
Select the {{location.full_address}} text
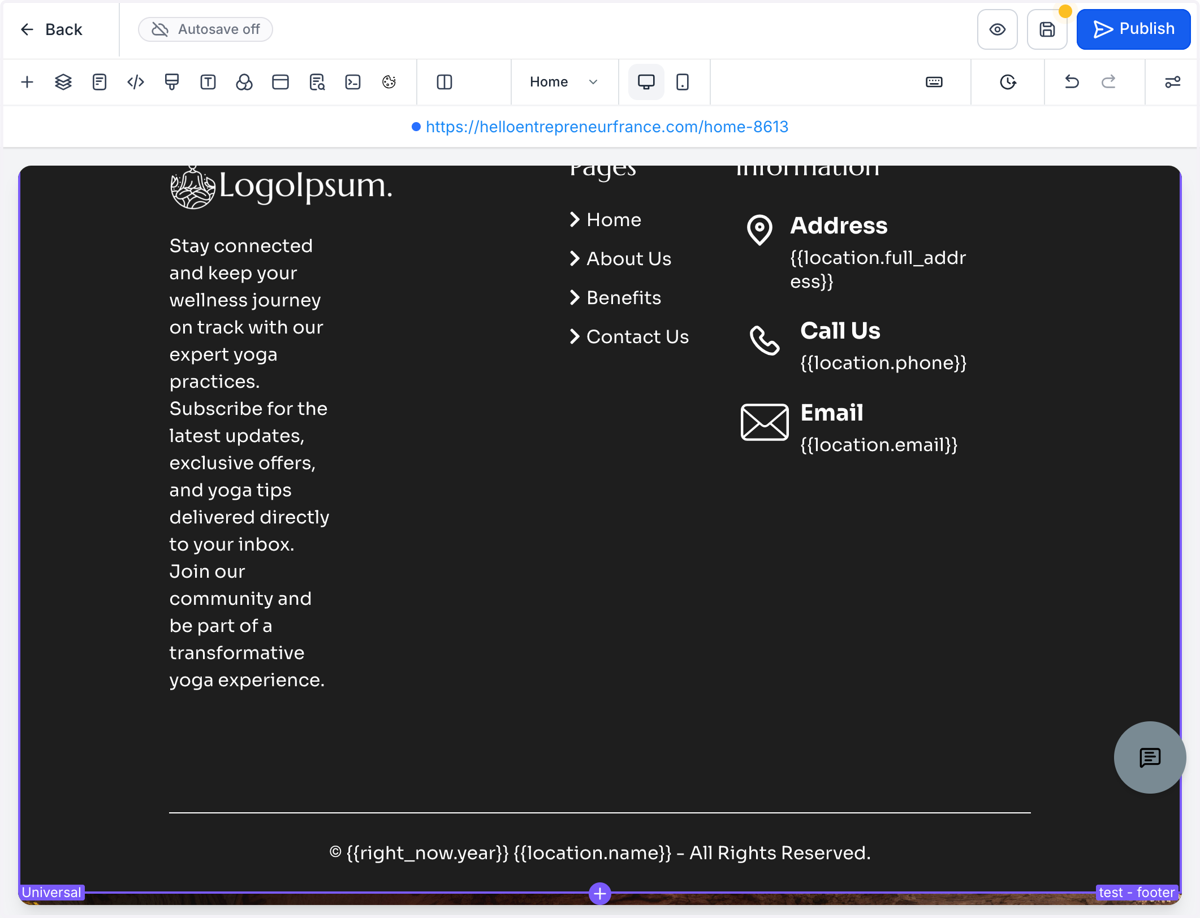click(878, 270)
